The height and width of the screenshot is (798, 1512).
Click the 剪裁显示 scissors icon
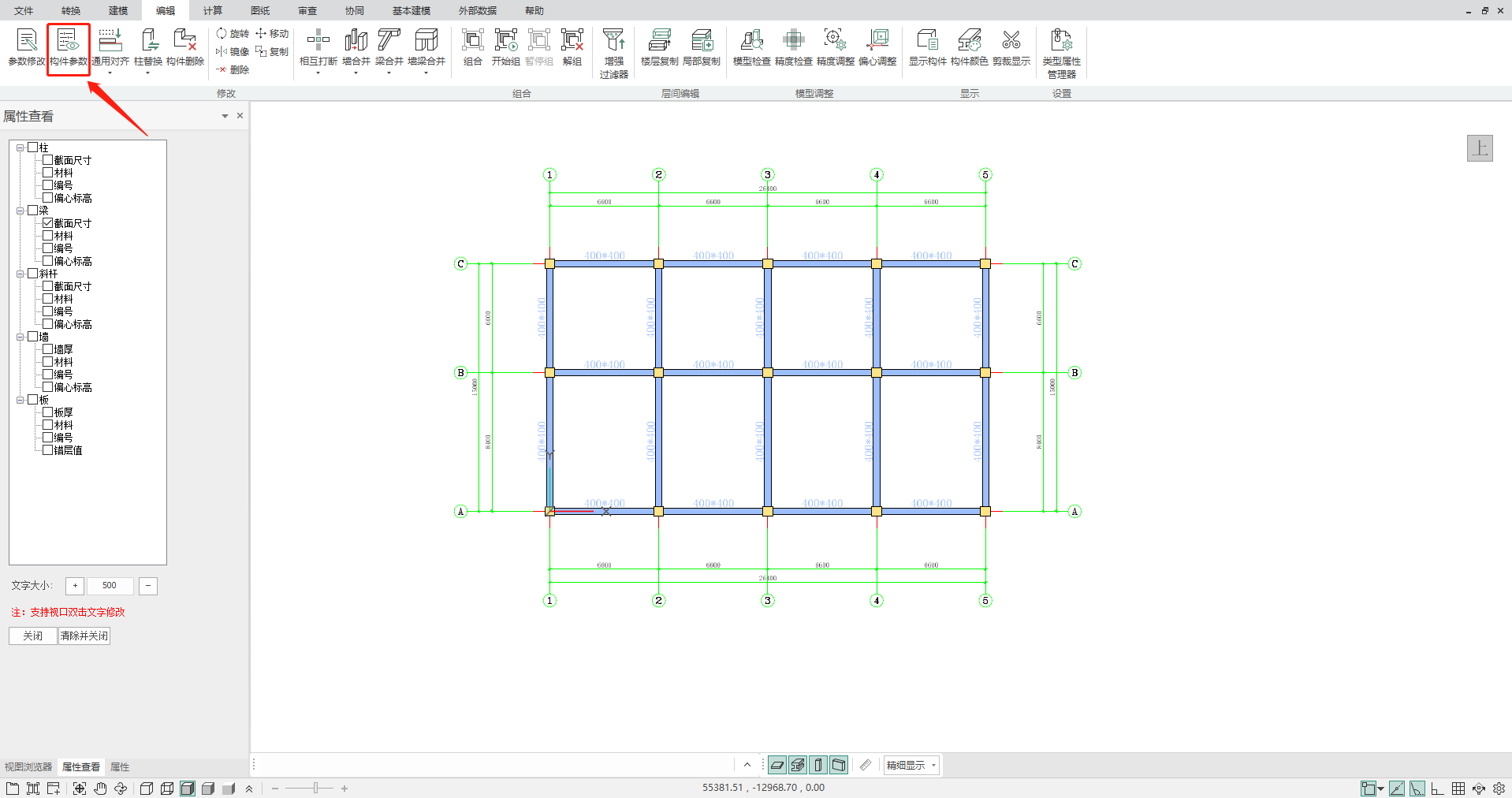point(1011,41)
